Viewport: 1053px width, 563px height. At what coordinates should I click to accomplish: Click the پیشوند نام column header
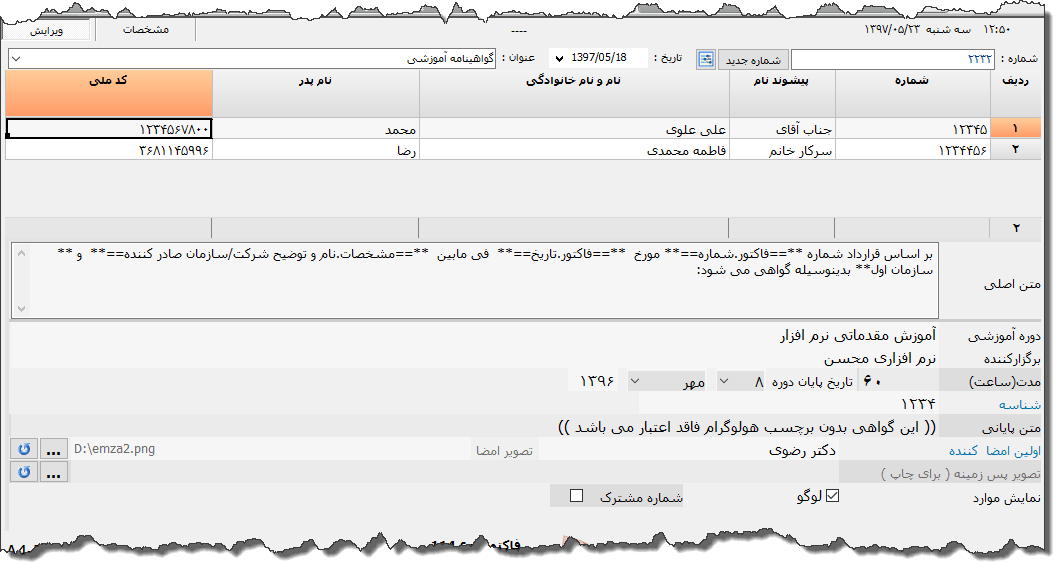(782, 93)
